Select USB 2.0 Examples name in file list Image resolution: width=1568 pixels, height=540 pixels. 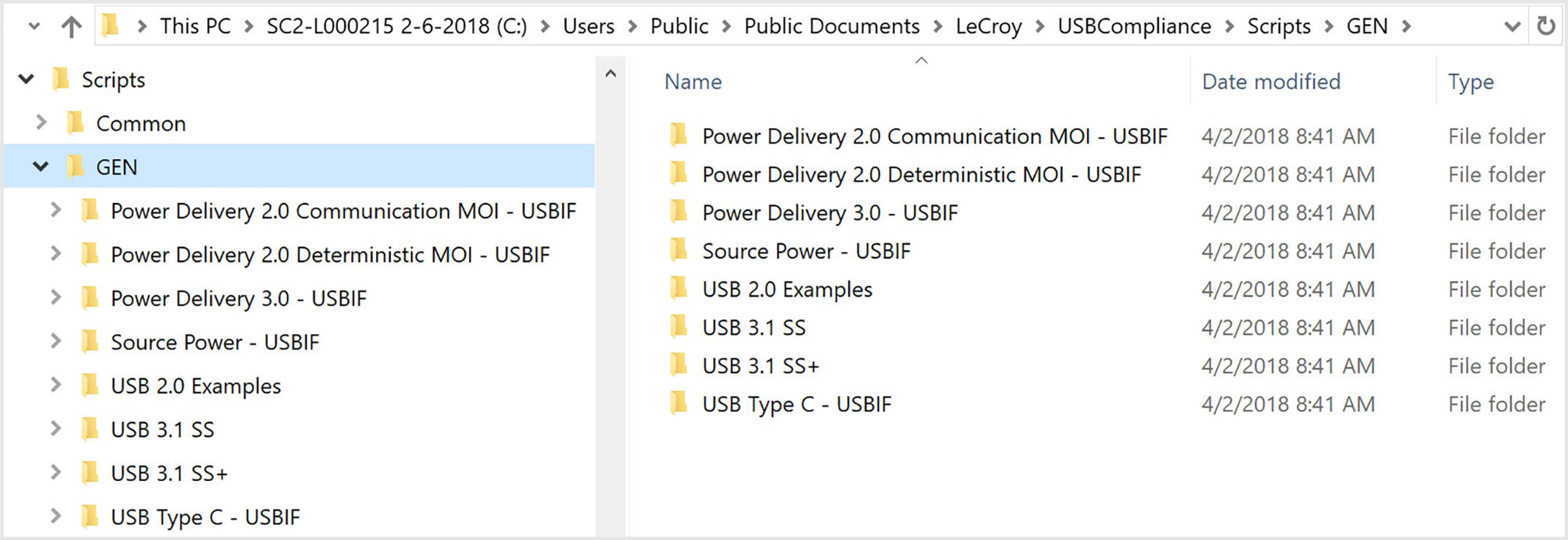(x=787, y=289)
